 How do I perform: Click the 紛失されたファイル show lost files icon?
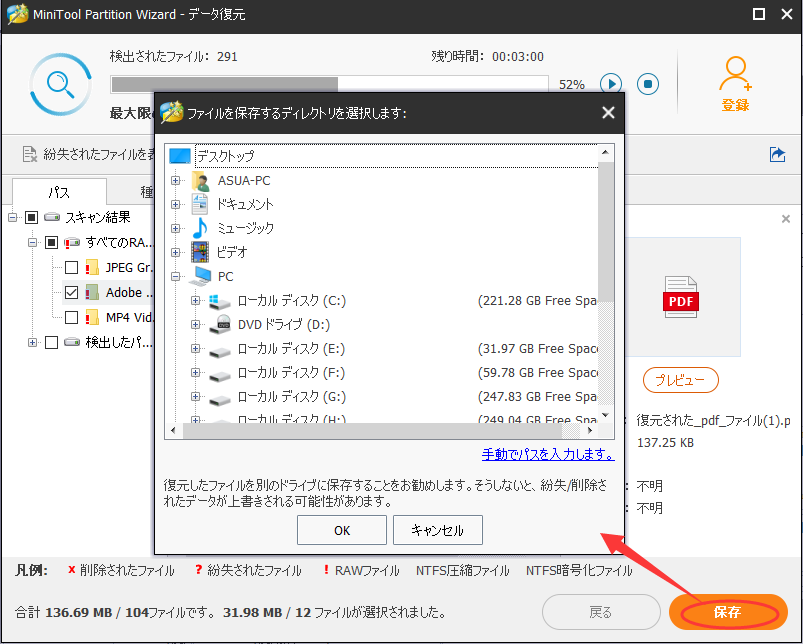[x=30, y=154]
